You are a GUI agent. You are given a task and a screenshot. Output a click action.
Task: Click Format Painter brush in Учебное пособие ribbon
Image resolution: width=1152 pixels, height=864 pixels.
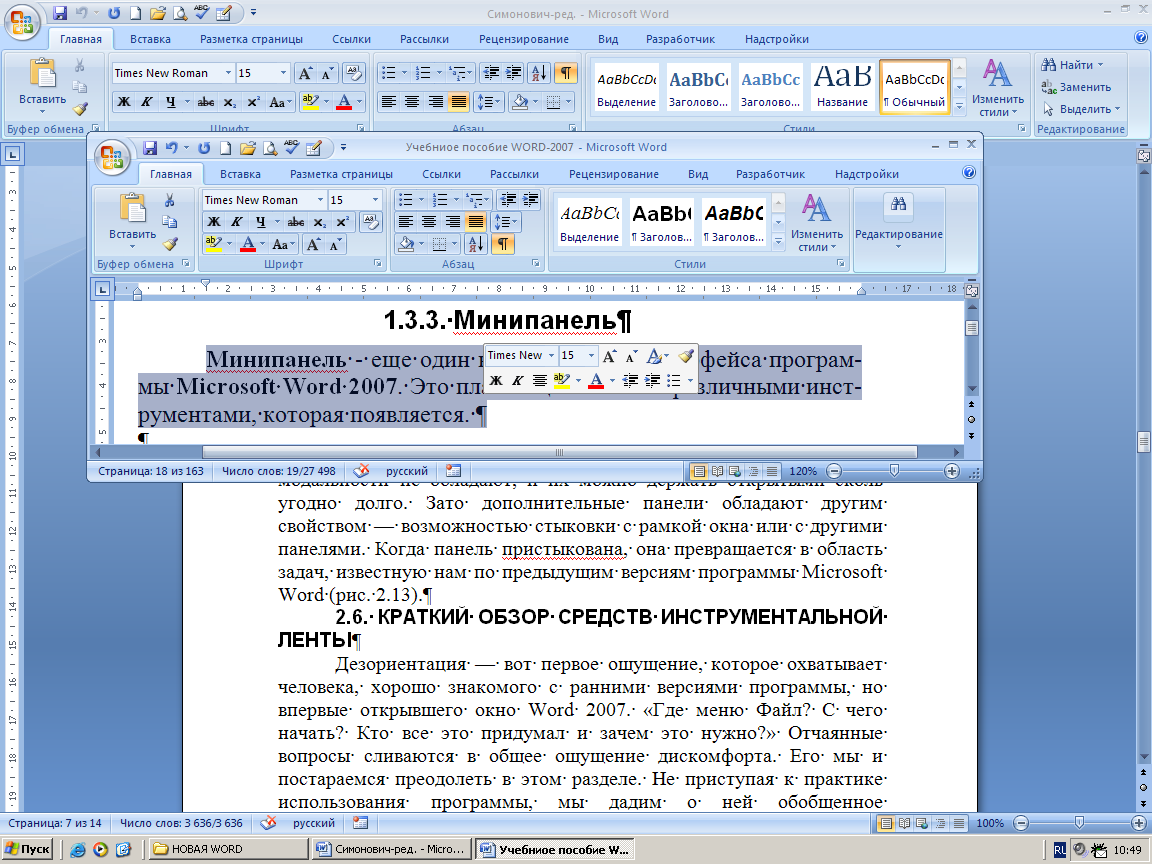(170, 244)
